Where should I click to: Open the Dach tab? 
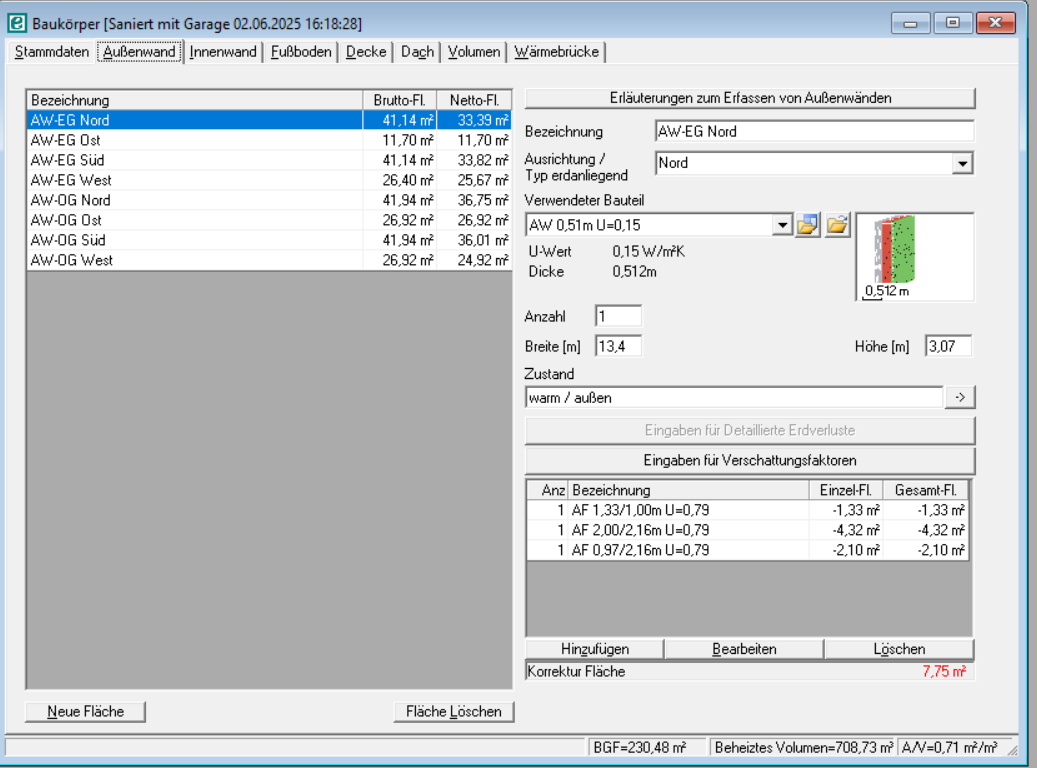click(416, 51)
